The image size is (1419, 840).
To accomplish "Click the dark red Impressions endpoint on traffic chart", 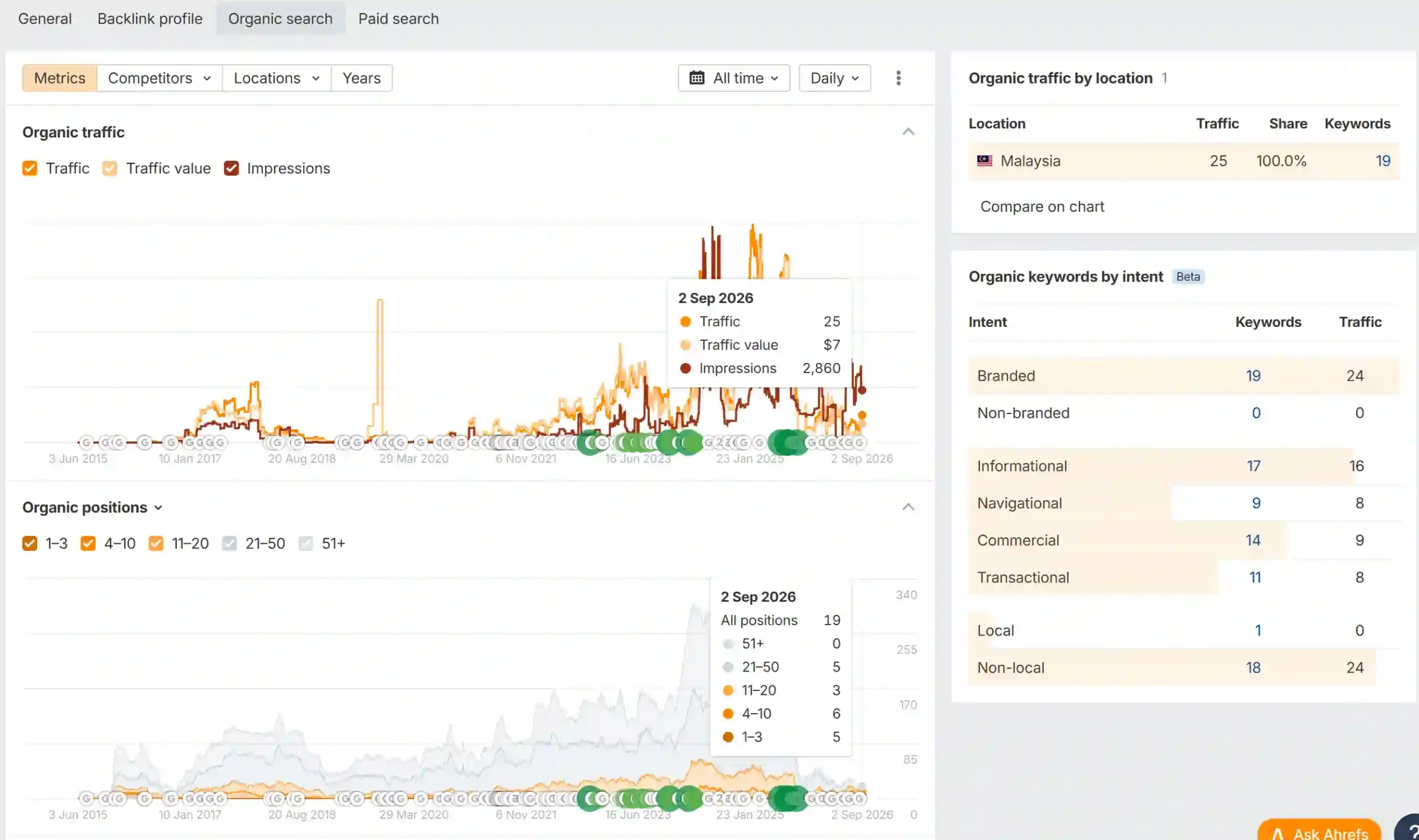I will tap(862, 390).
